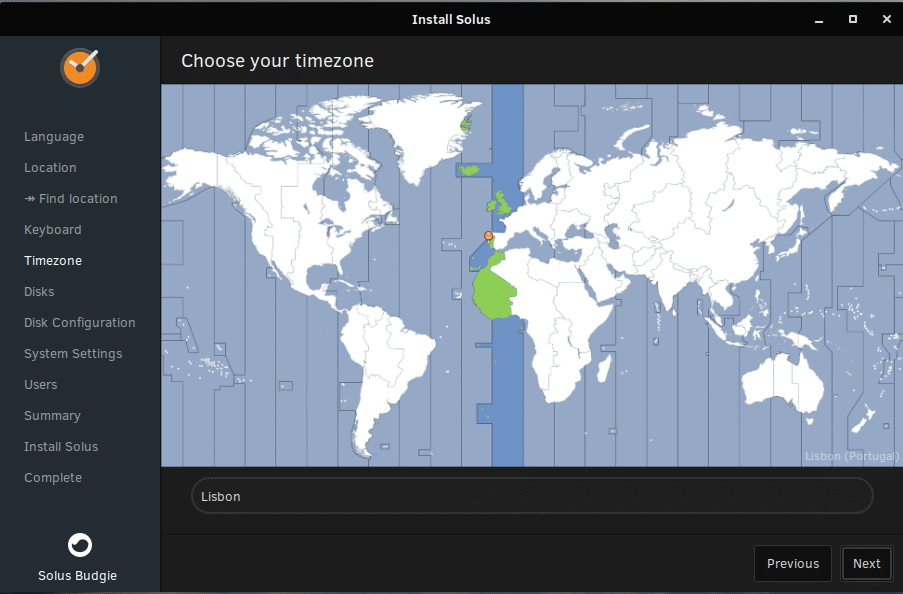Select the Complete step
Screen dimensions: 903x594
pos(53,478)
